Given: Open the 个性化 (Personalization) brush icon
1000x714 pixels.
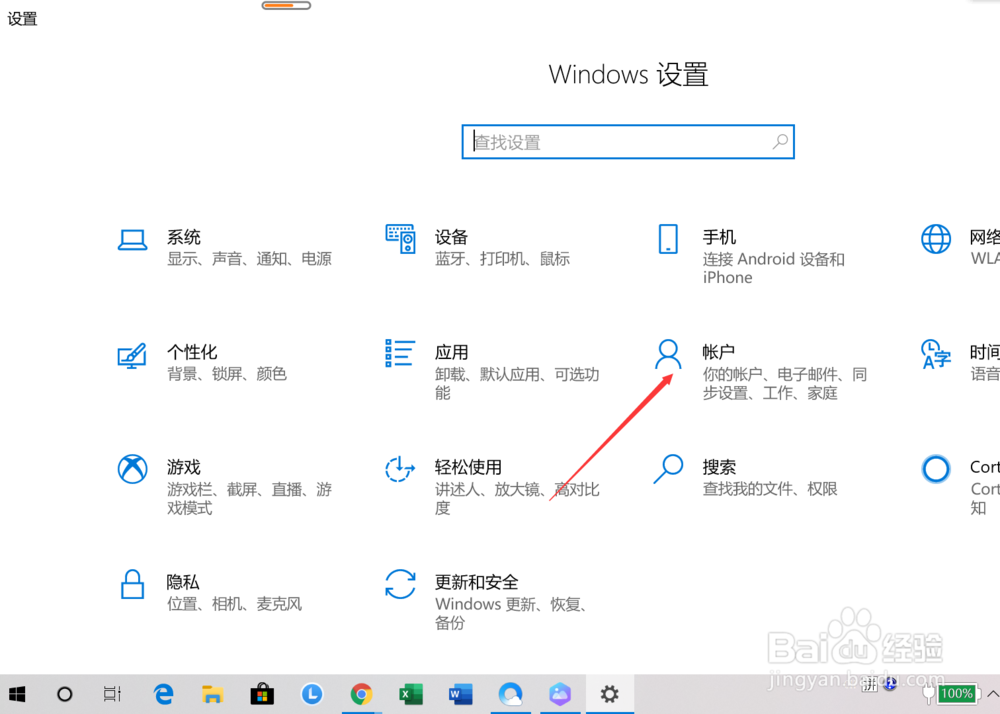Looking at the screenshot, I should coord(132,355).
